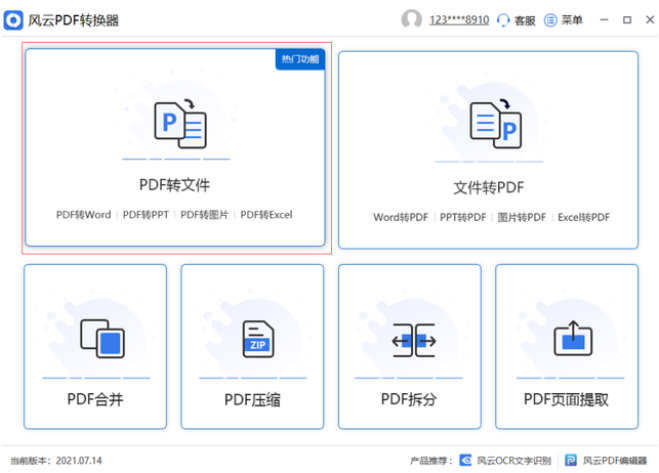
Task: Click the 菜单 list icon
Action: (x=551, y=20)
